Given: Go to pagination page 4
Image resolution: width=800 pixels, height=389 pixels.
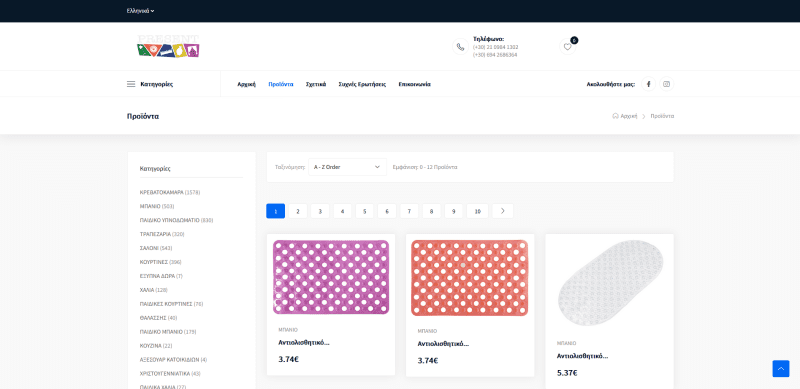Looking at the screenshot, I should click(342, 211).
